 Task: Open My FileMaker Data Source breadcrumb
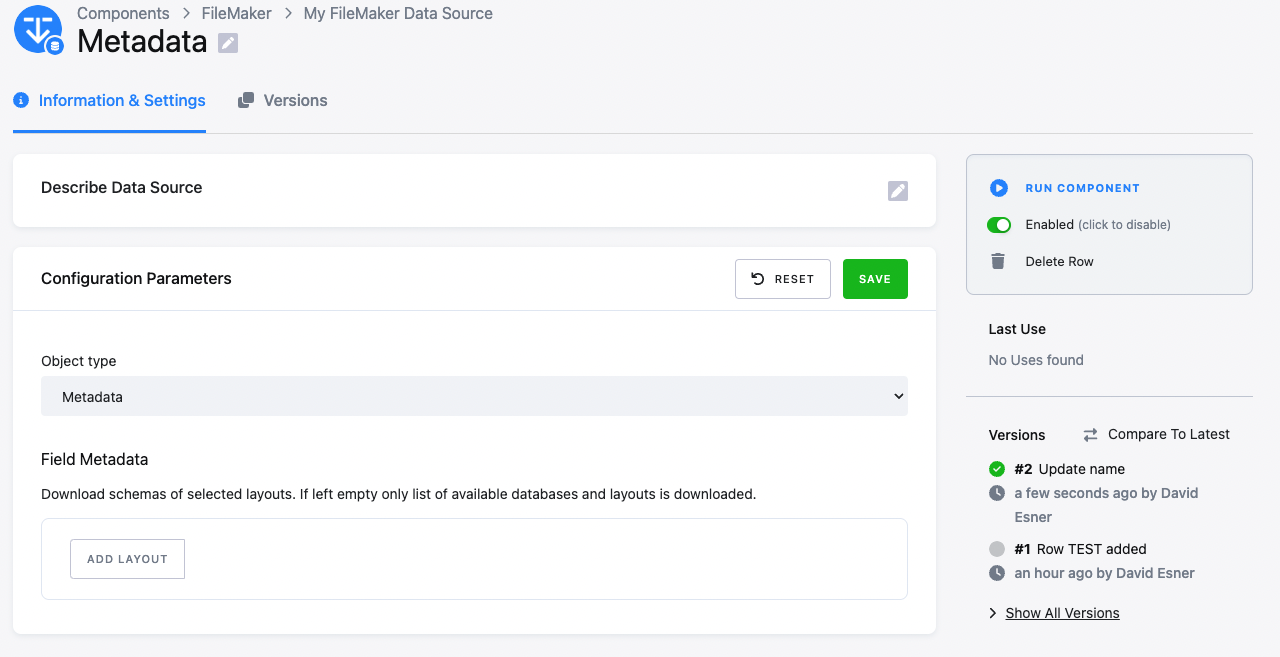(x=398, y=13)
